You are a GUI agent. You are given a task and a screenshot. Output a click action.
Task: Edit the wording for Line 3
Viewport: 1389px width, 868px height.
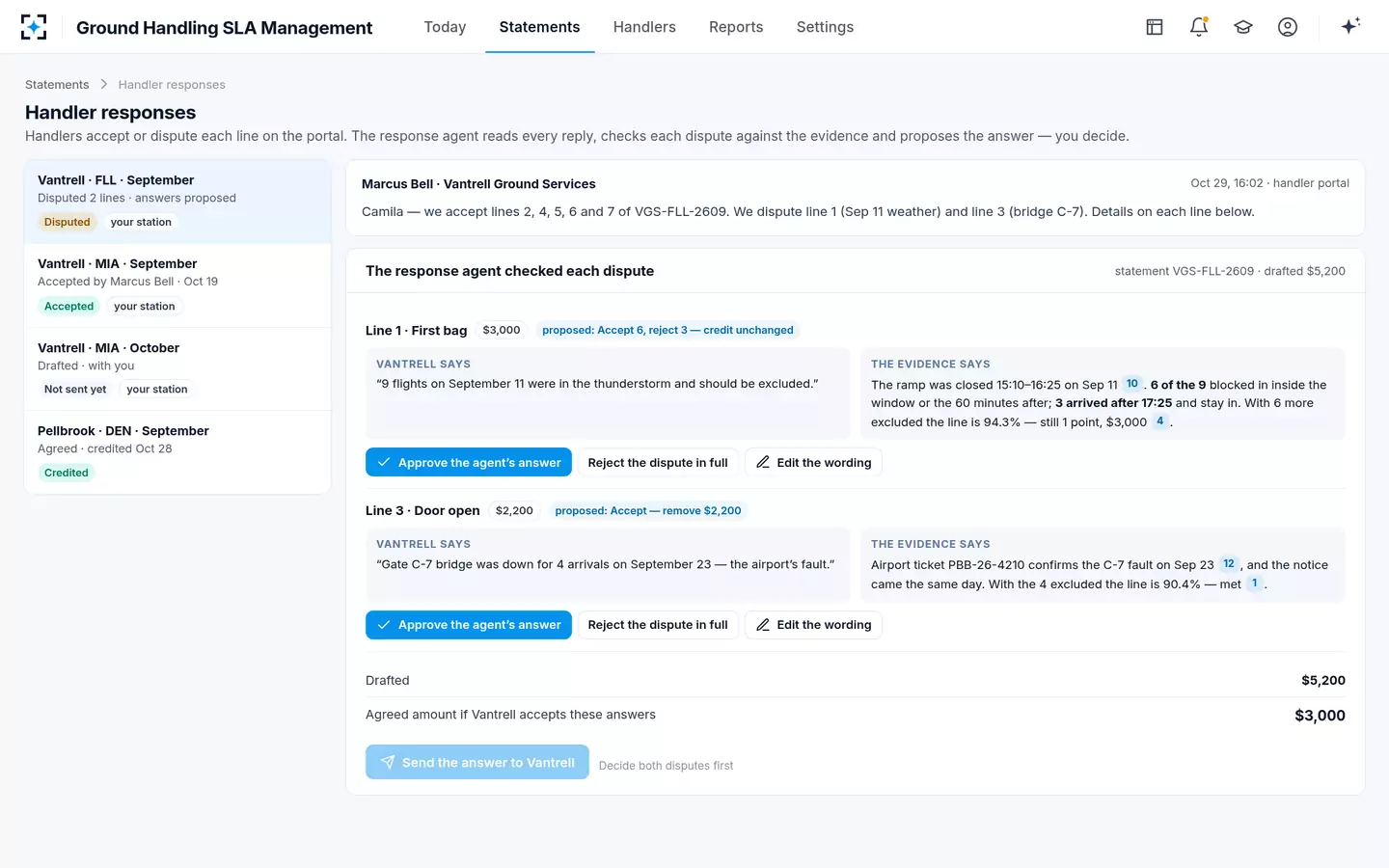(x=813, y=625)
